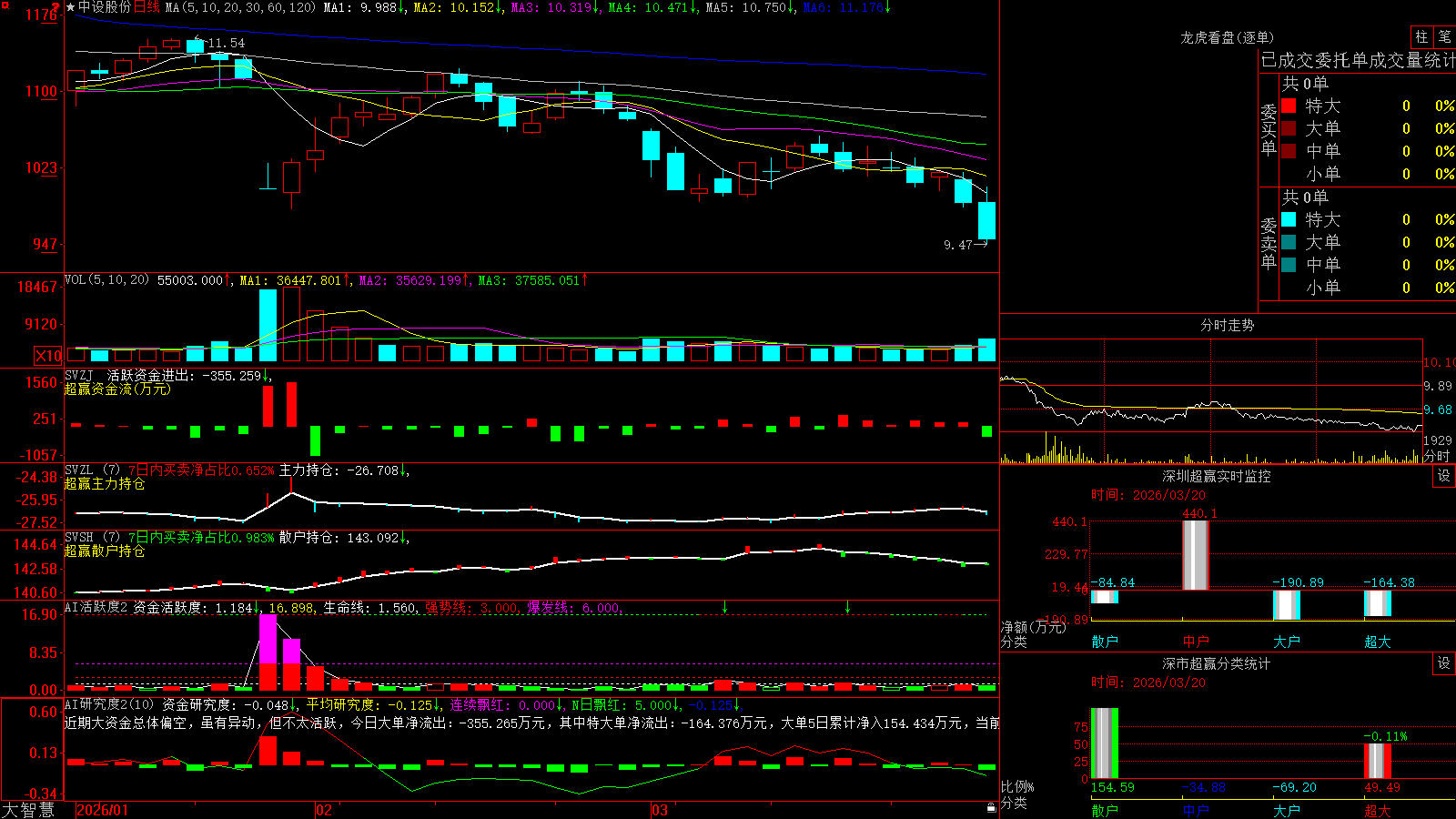Click the 7日内买卖净占比0.652% text

tap(200, 470)
